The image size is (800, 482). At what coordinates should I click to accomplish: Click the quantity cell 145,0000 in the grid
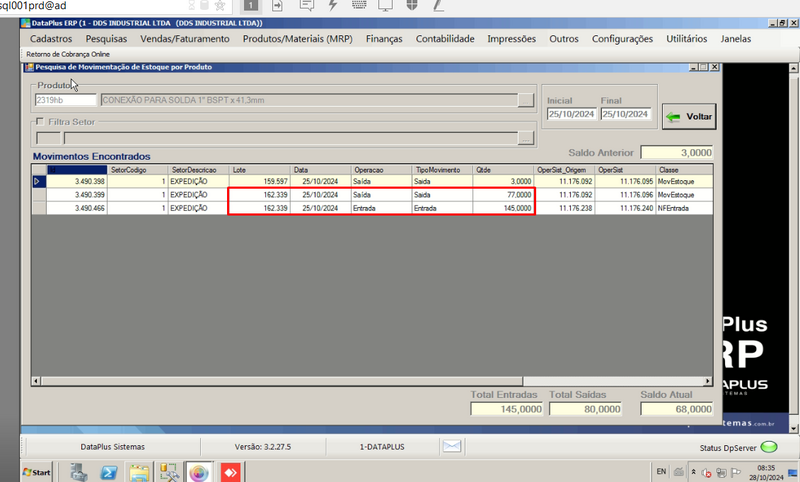[503, 208]
